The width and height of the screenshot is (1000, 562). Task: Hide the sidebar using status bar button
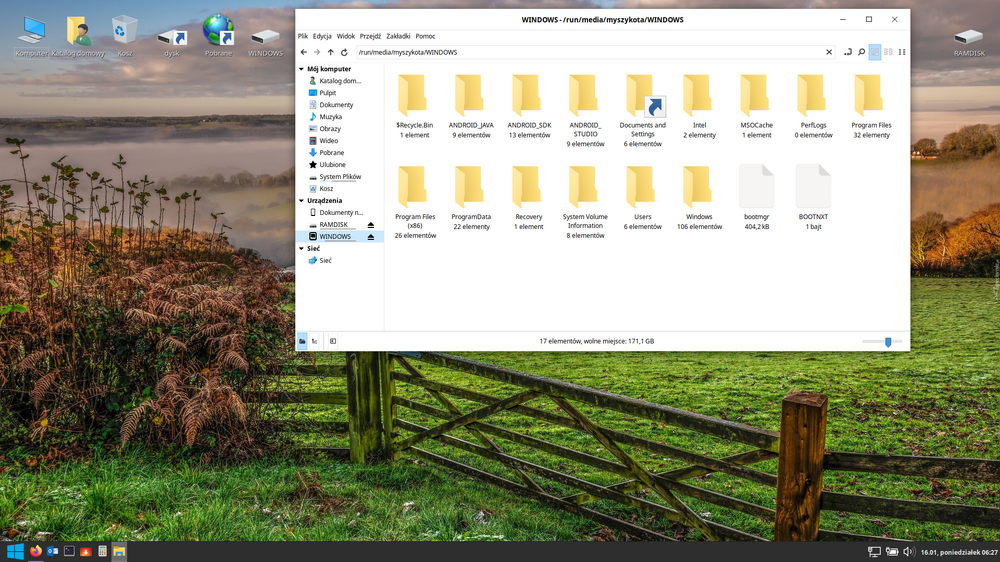pyautogui.click(x=333, y=341)
